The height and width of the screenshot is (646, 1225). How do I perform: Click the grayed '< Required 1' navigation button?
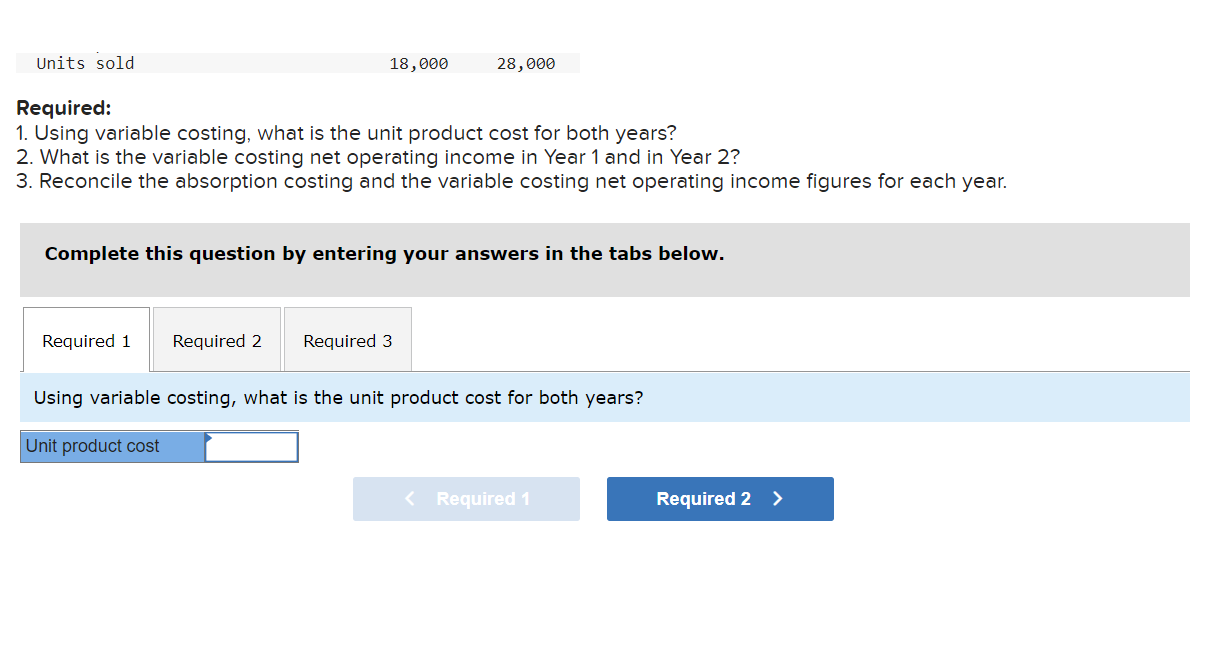point(466,498)
